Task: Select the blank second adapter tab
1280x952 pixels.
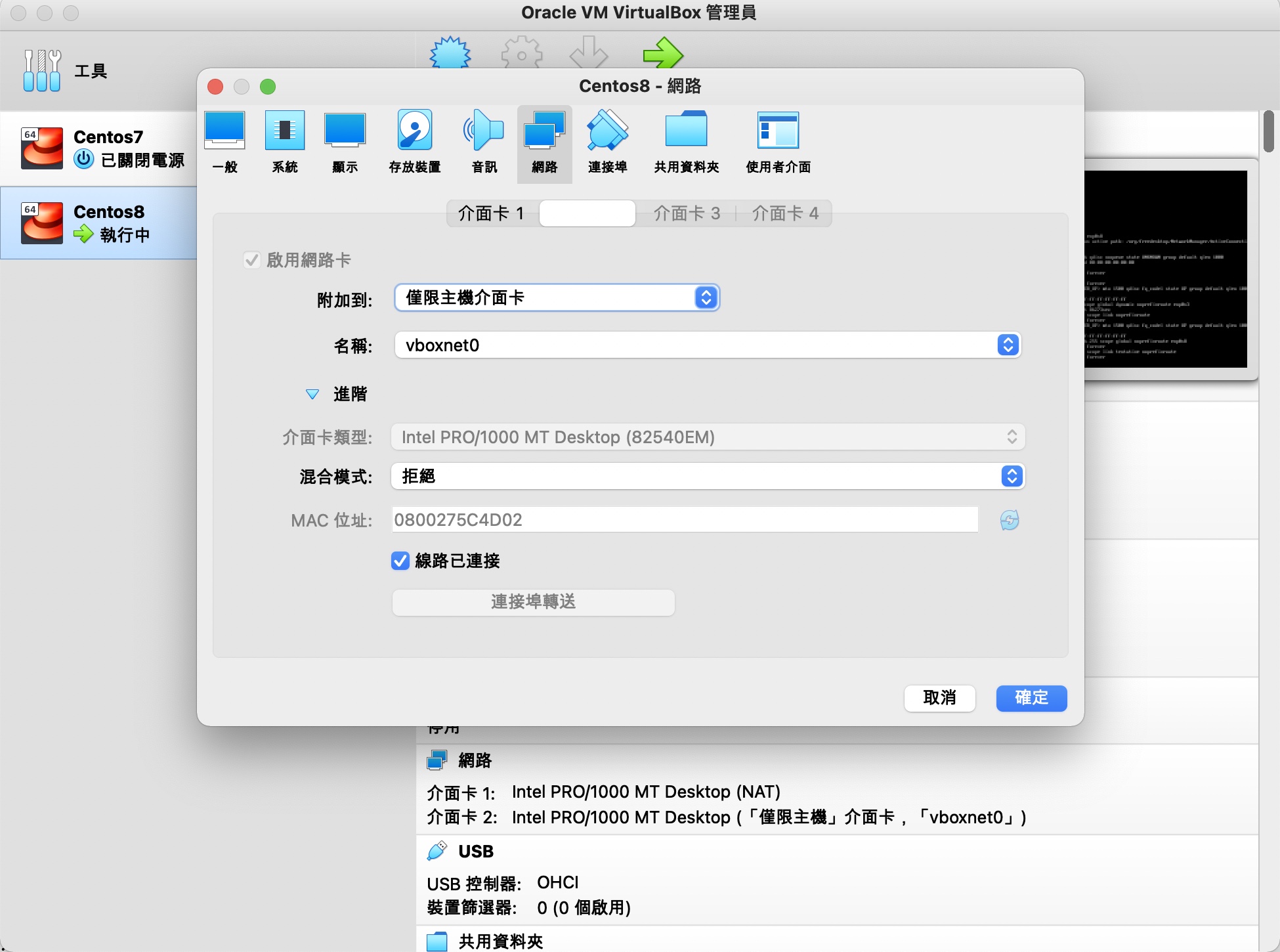Action: point(587,213)
